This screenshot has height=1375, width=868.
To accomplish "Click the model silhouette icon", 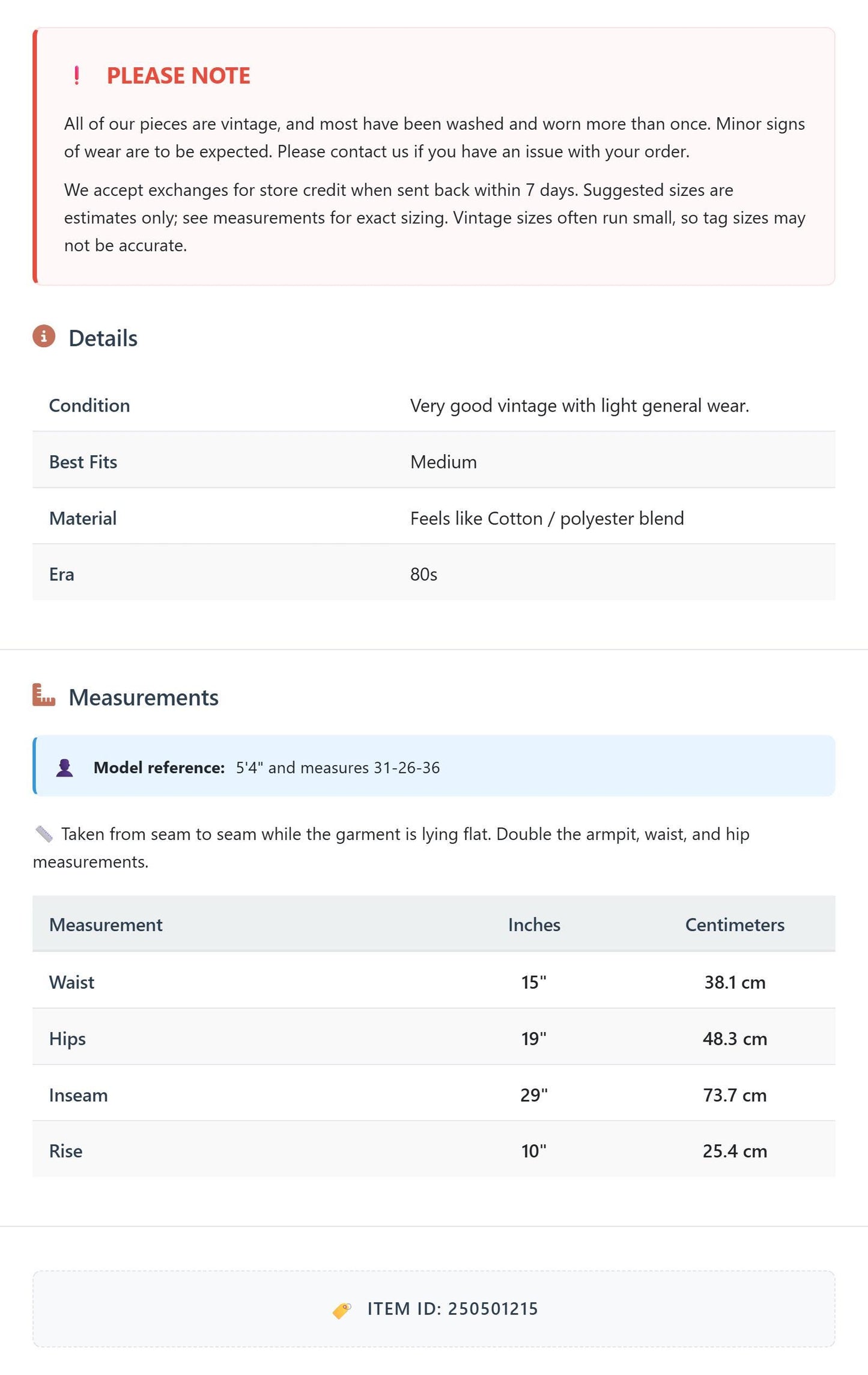I will point(64,768).
